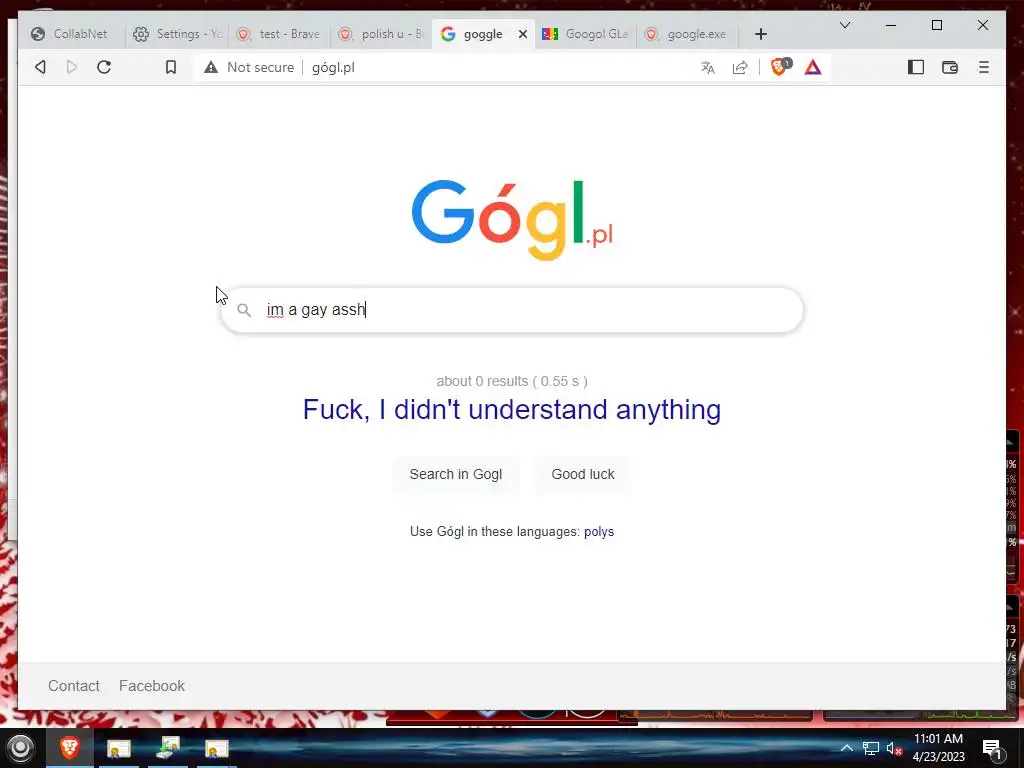Open the polys language link
The width and height of the screenshot is (1024, 768).
(x=599, y=532)
